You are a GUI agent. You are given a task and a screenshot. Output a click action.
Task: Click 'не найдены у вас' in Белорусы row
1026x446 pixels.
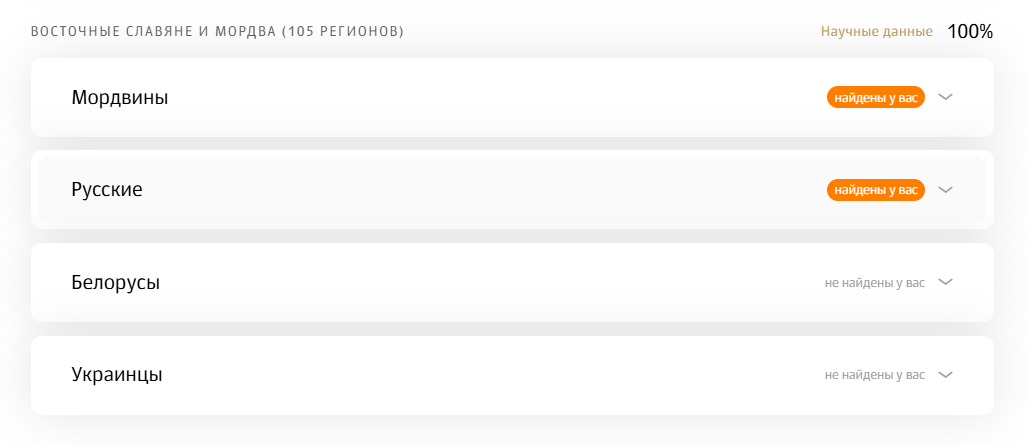tap(874, 283)
